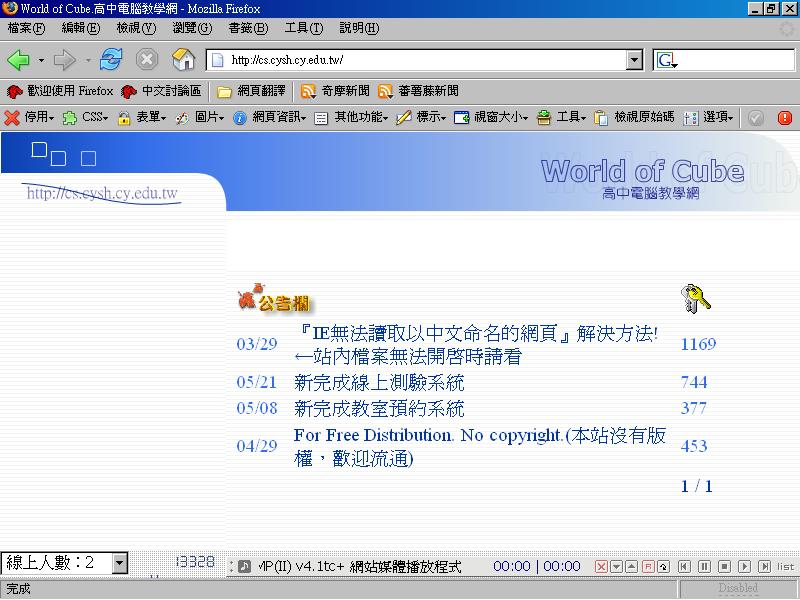This screenshot has height=600, width=800.
Task: Skip to next track in media player
Action: click(764, 566)
